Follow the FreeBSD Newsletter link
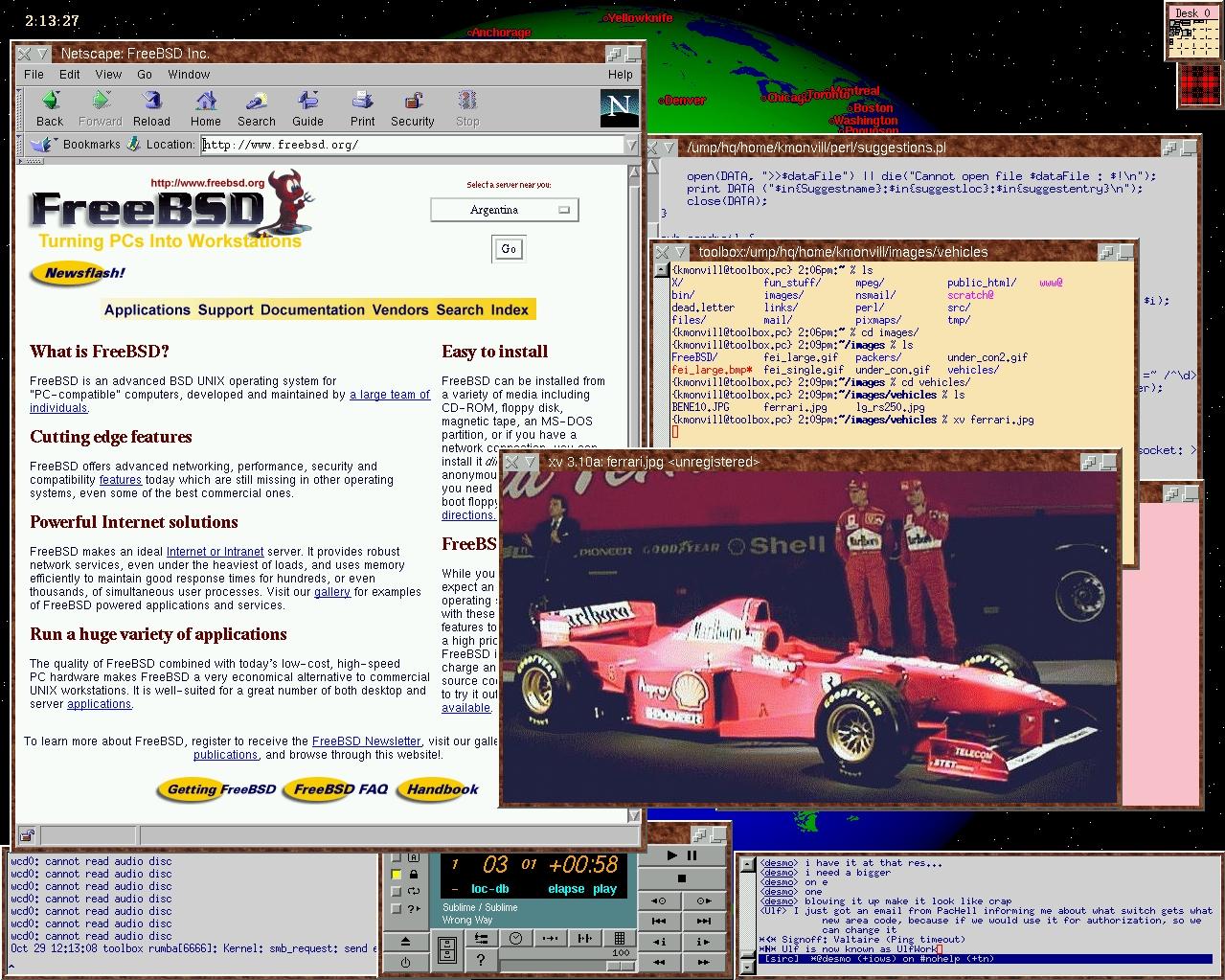Viewport: 1225px width, 980px height. tap(366, 741)
